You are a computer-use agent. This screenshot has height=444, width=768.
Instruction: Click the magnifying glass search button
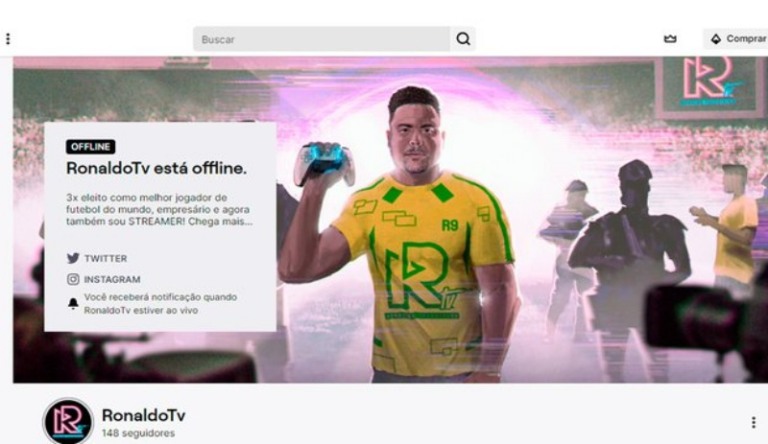pyautogui.click(x=463, y=39)
